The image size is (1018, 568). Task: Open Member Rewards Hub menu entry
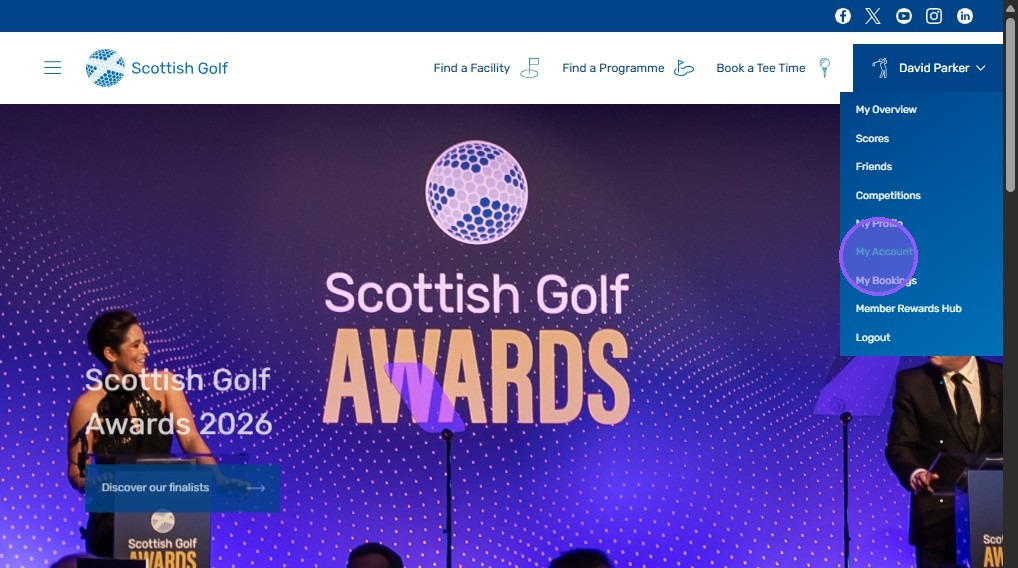point(908,309)
